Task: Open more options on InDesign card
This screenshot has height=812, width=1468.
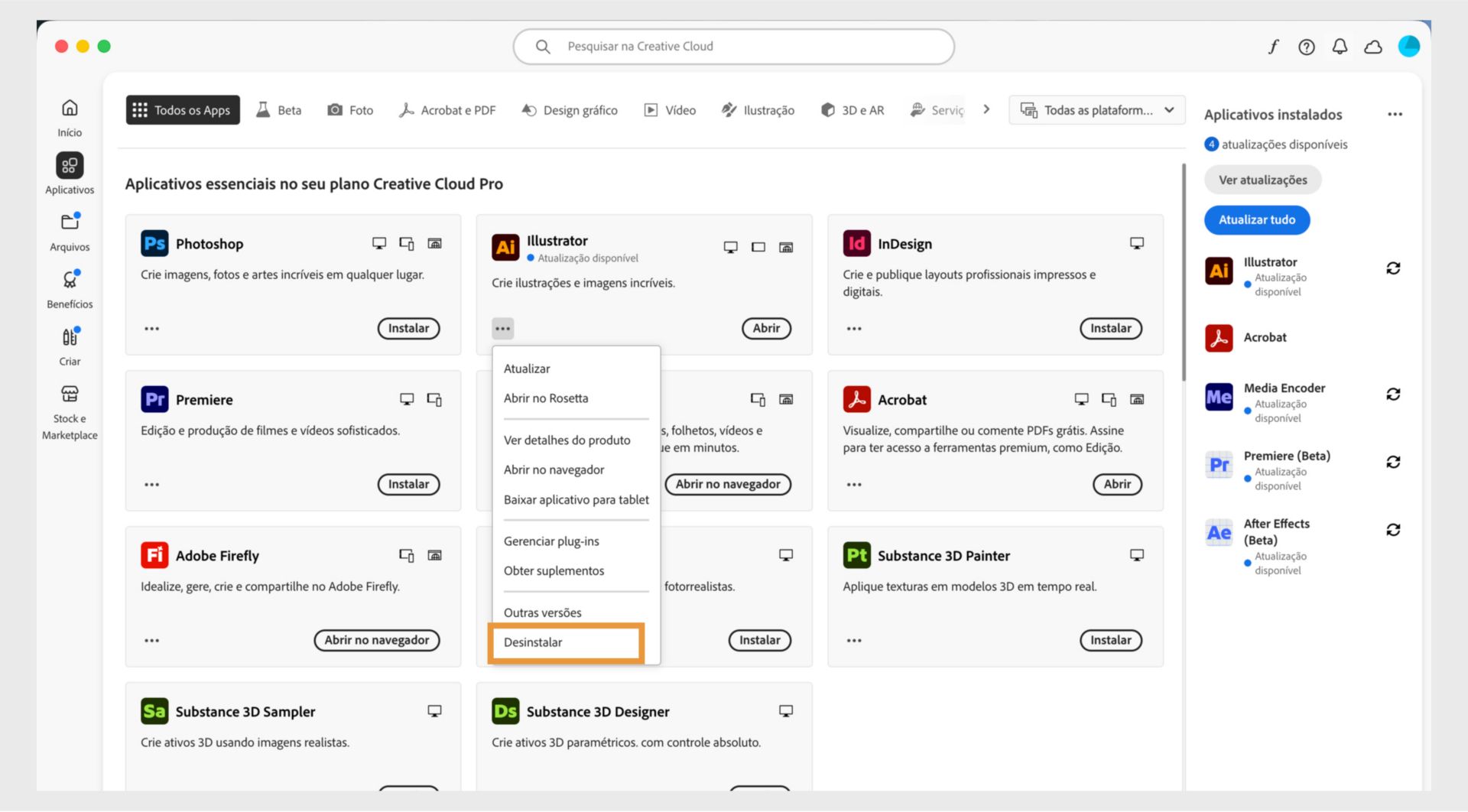Action: coord(854,329)
